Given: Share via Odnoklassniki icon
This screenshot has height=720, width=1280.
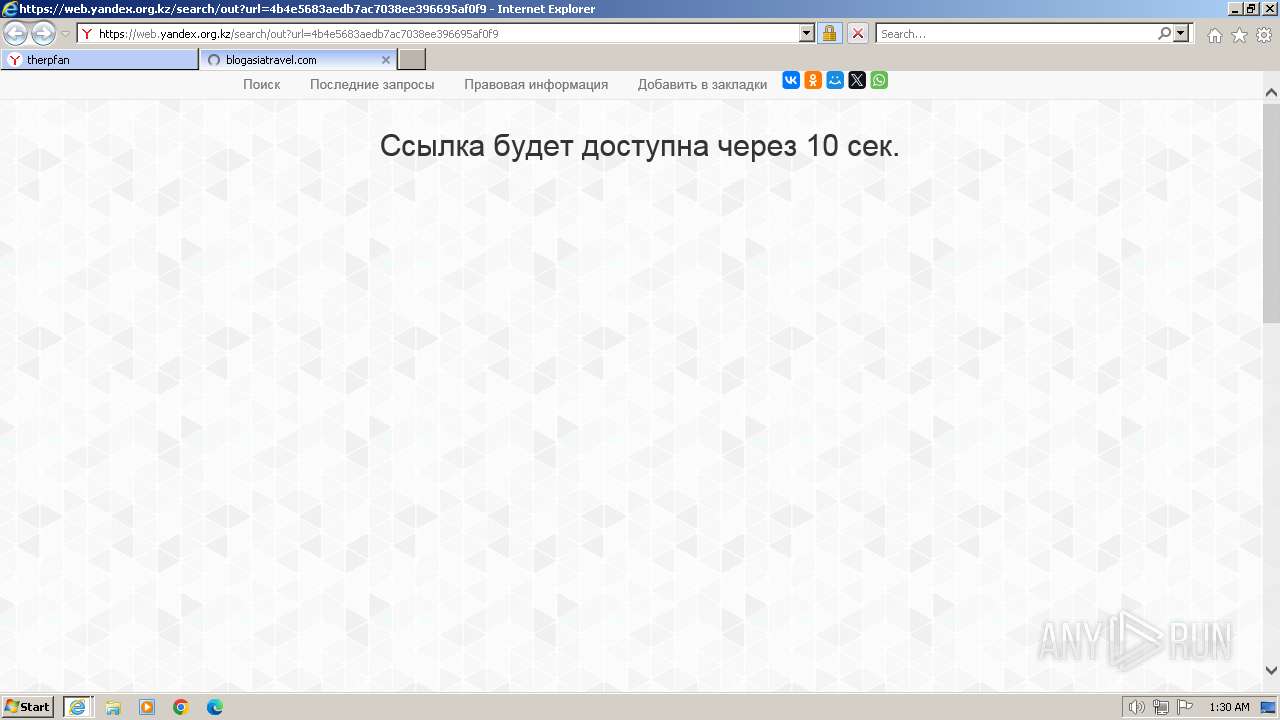Looking at the screenshot, I should click(813, 80).
